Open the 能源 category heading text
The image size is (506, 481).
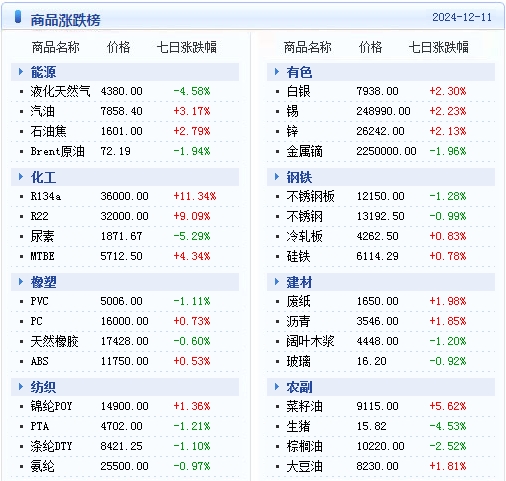tap(43, 72)
